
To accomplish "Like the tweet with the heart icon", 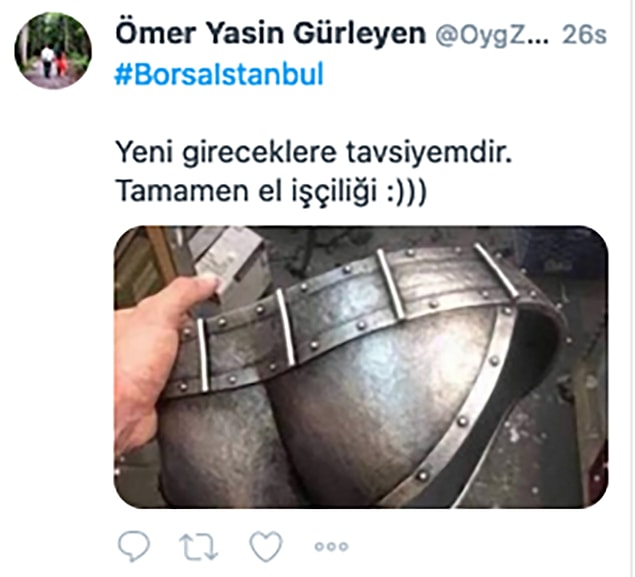I will (266, 546).
